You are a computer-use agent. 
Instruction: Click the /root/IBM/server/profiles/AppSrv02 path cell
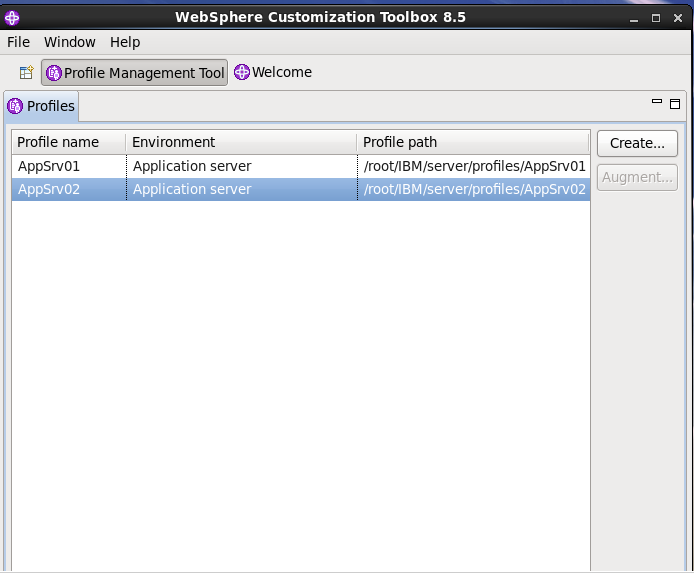474,189
